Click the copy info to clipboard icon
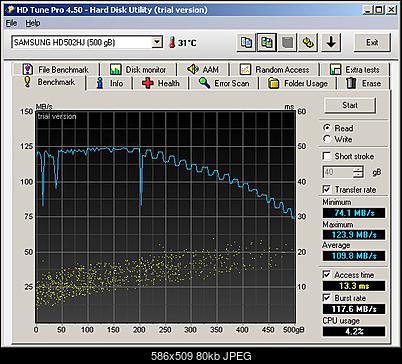The image size is (402, 364). [x=246, y=43]
